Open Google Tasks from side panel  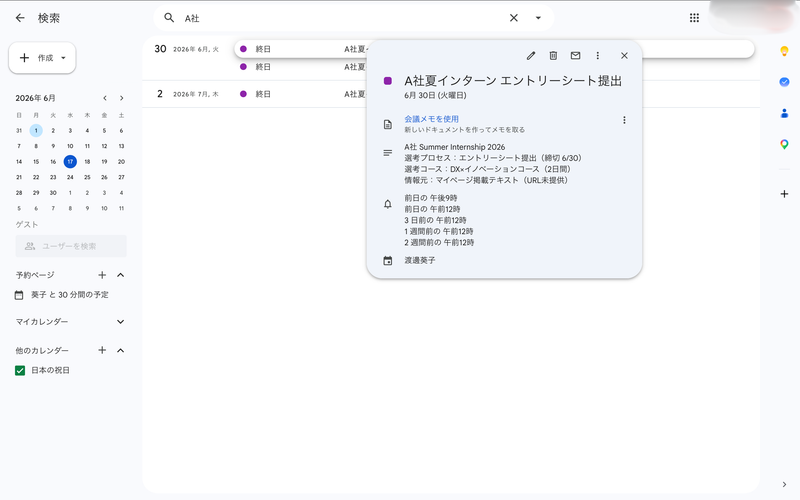point(784,82)
